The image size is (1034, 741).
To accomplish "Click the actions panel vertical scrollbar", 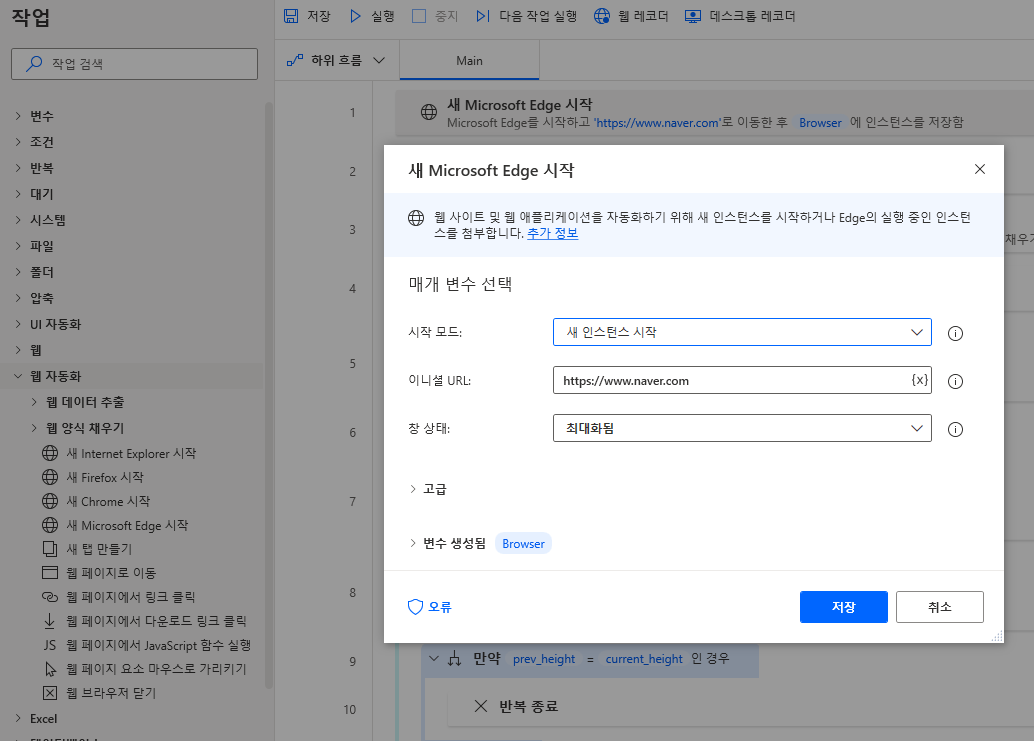I will (268, 396).
